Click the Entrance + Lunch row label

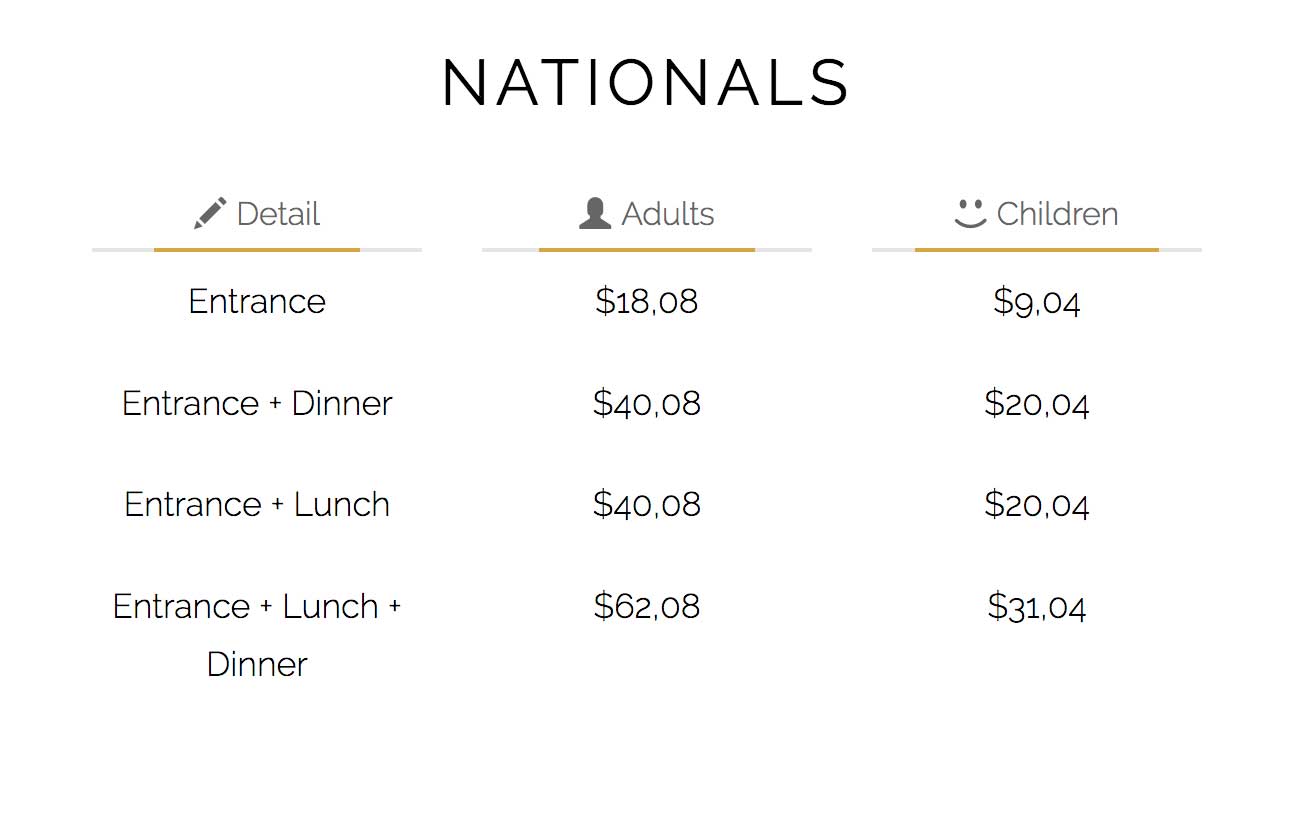(x=257, y=504)
